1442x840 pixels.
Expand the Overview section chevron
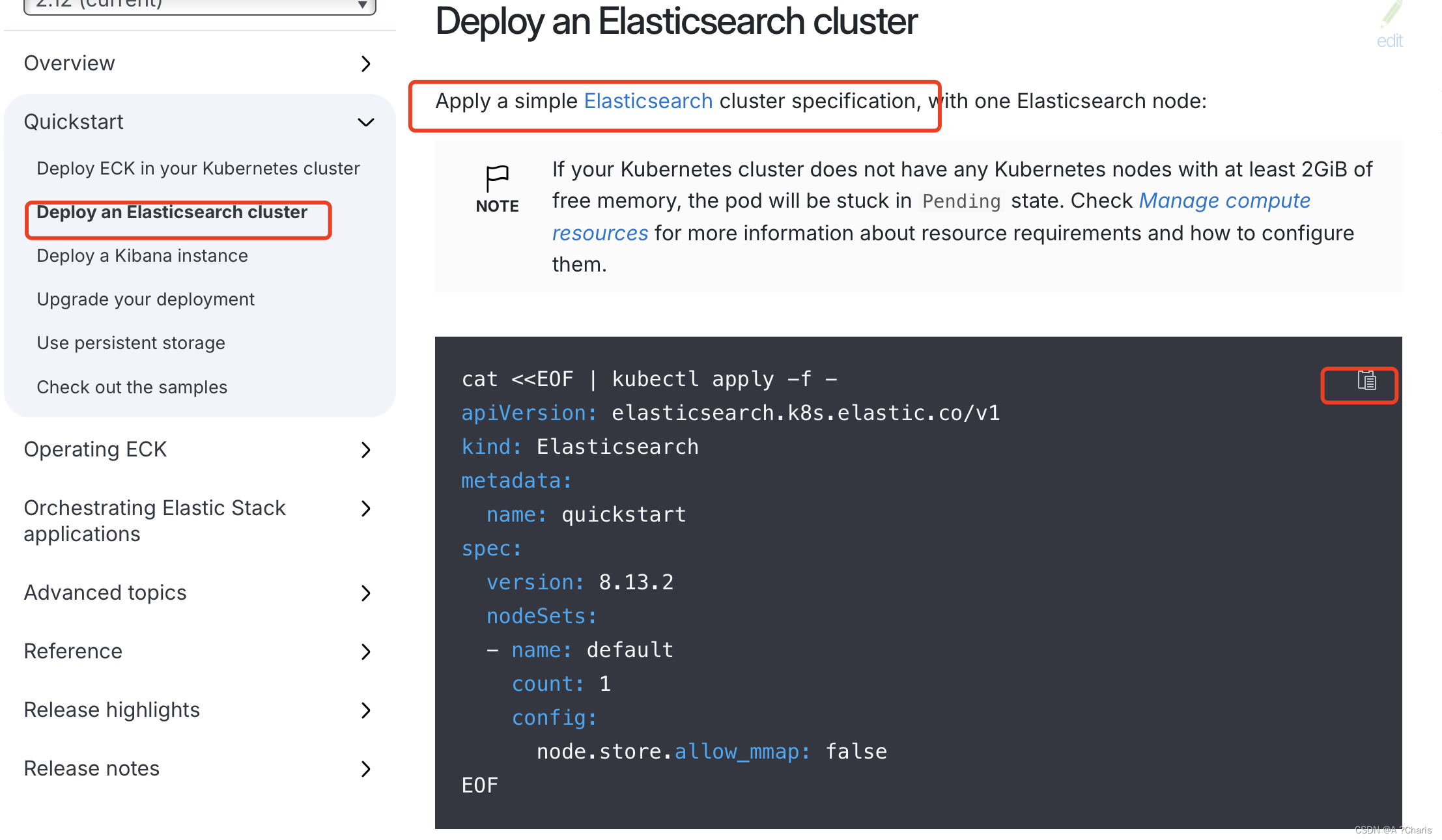(x=366, y=64)
